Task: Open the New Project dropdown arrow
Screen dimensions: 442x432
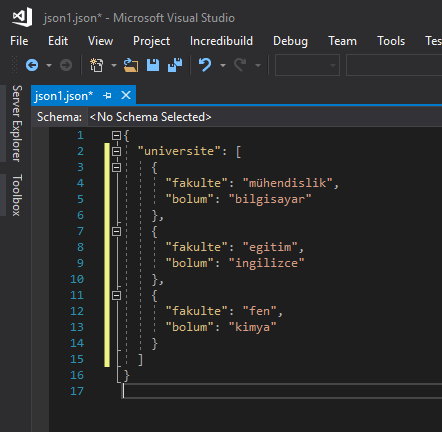Action: [x=114, y=65]
